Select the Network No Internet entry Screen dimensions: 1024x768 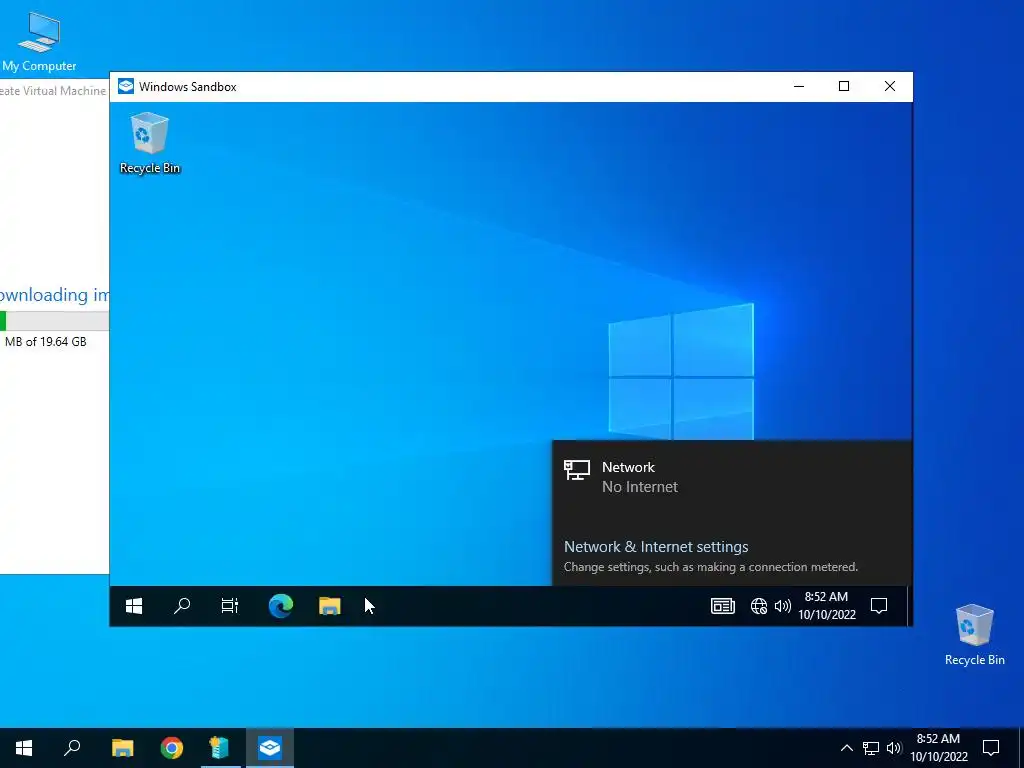pyautogui.click(x=732, y=477)
